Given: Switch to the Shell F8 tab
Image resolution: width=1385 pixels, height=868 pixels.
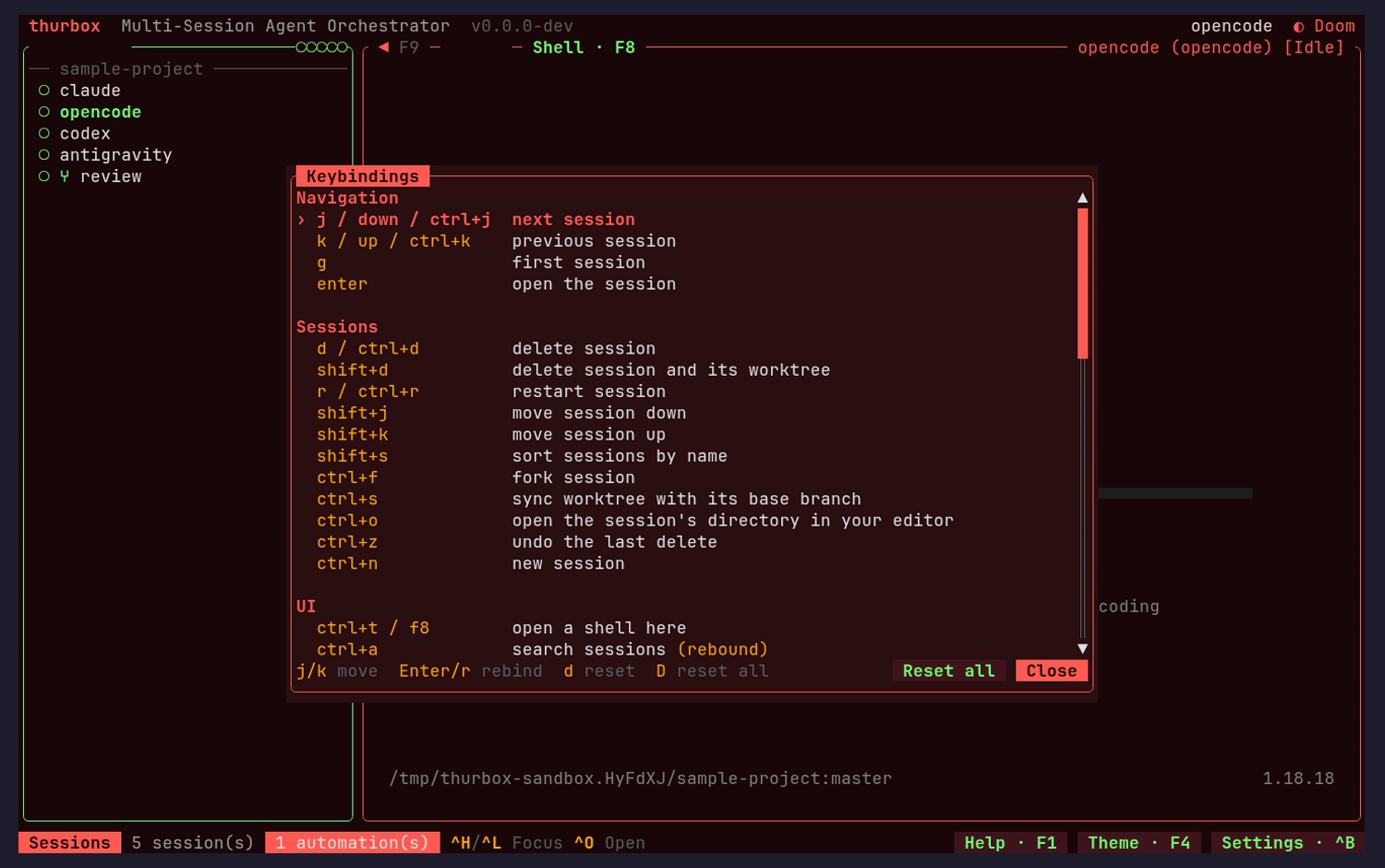Looking at the screenshot, I should (x=584, y=47).
